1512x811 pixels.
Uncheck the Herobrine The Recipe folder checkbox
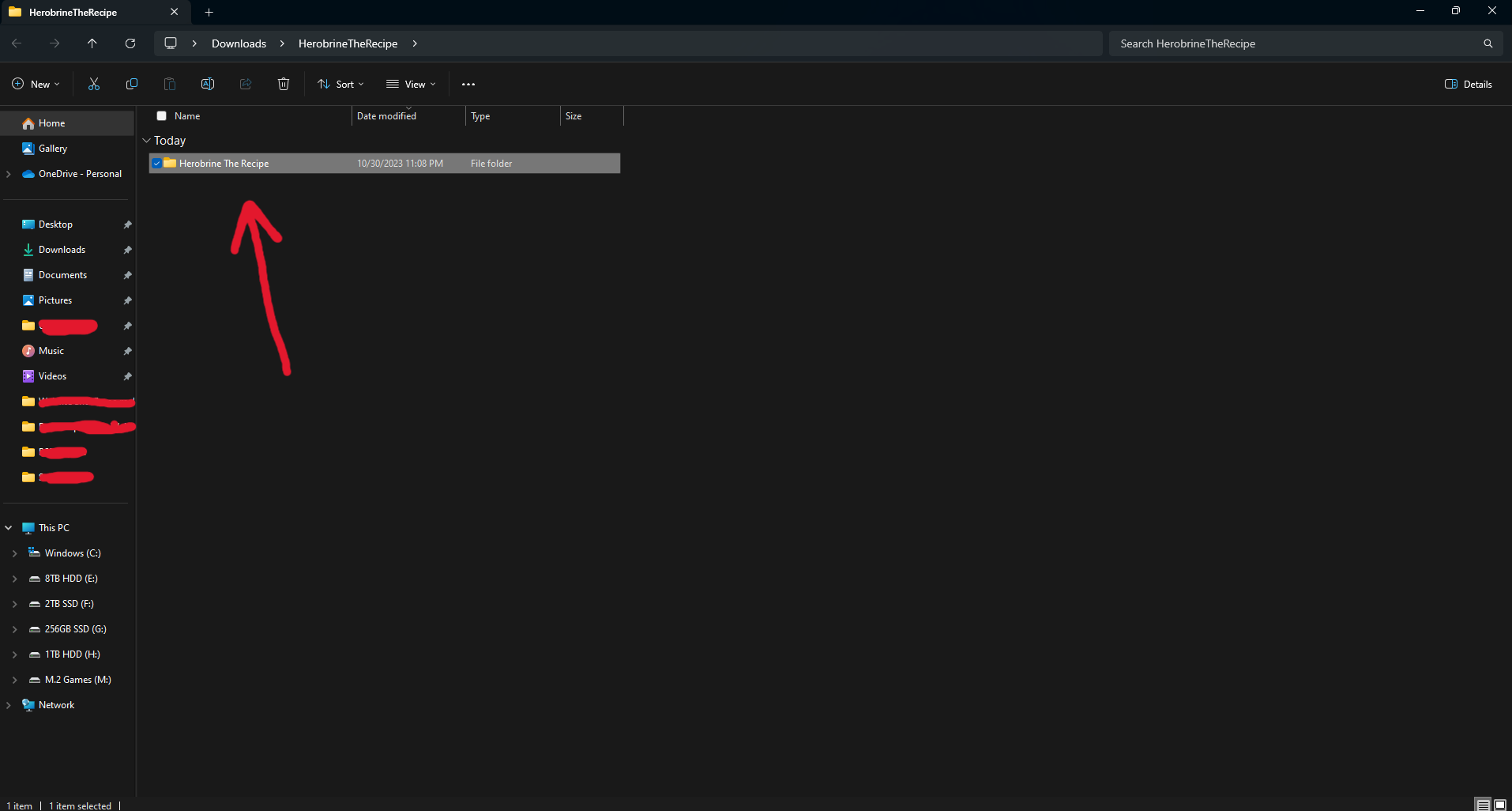[x=157, y=164]
